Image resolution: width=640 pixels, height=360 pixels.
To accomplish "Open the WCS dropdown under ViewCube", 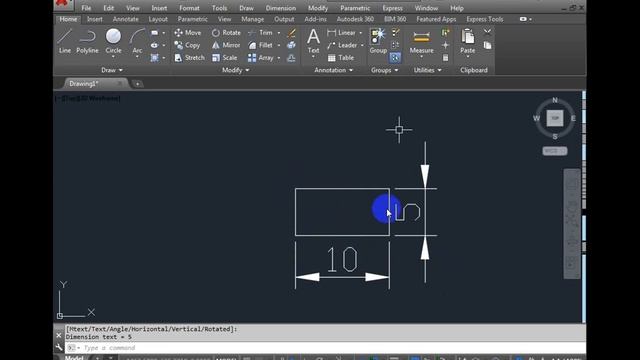I will pyautogui.click(x=554, y=151).
